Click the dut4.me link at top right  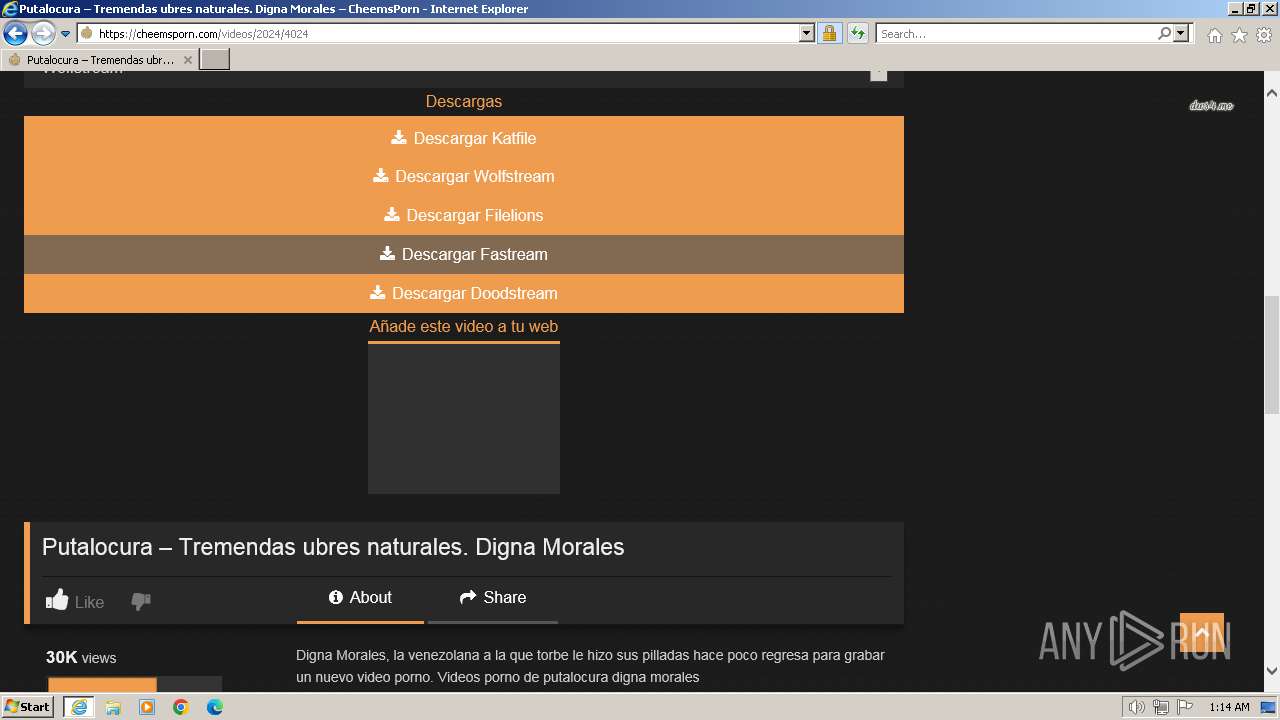(x=1211, y=105)
